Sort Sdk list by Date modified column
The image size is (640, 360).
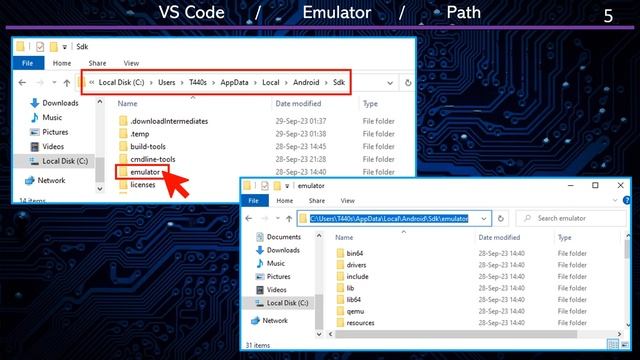tap(298, 103)
